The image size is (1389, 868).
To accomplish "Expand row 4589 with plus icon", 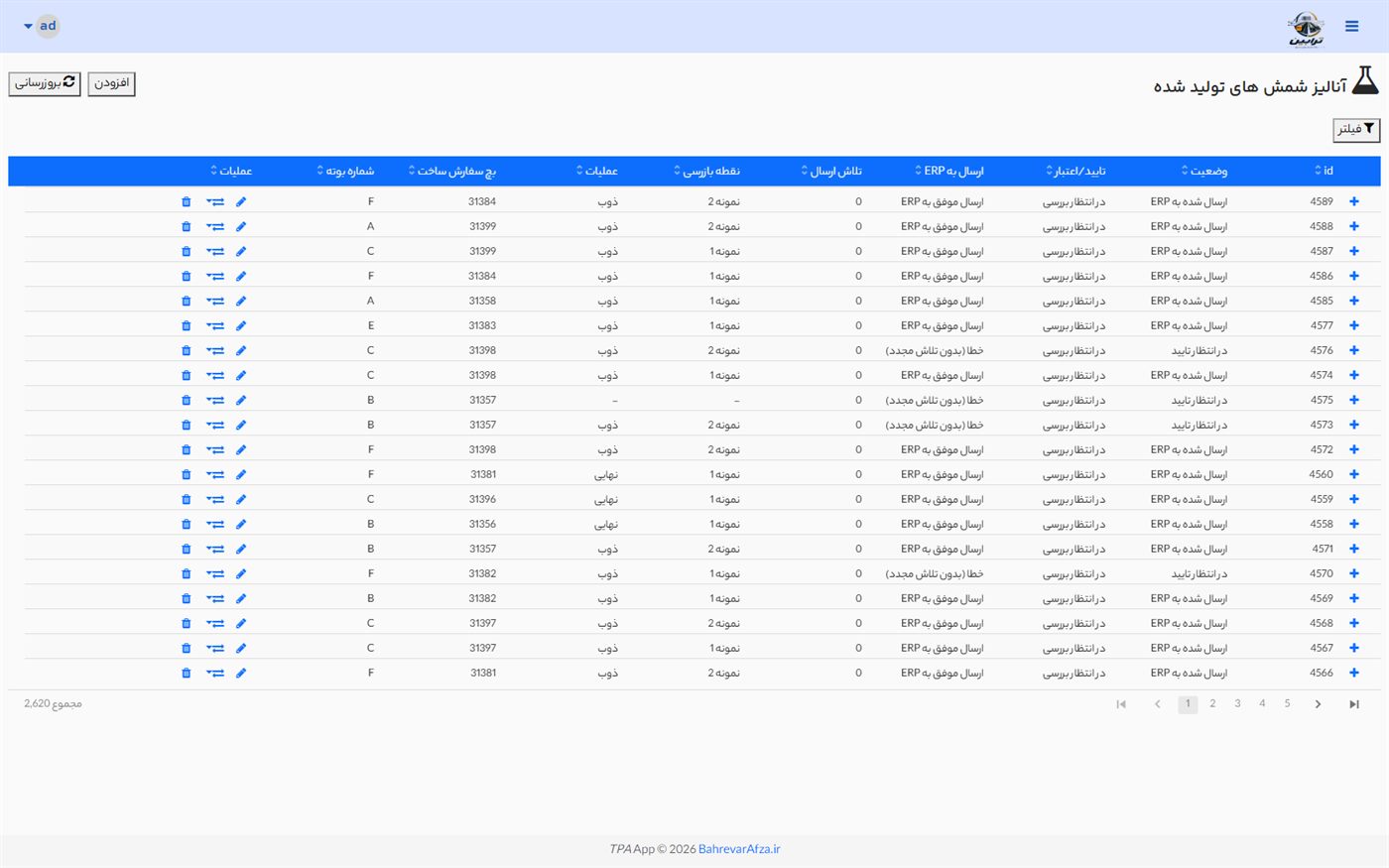I will [x=1354, y=201].
